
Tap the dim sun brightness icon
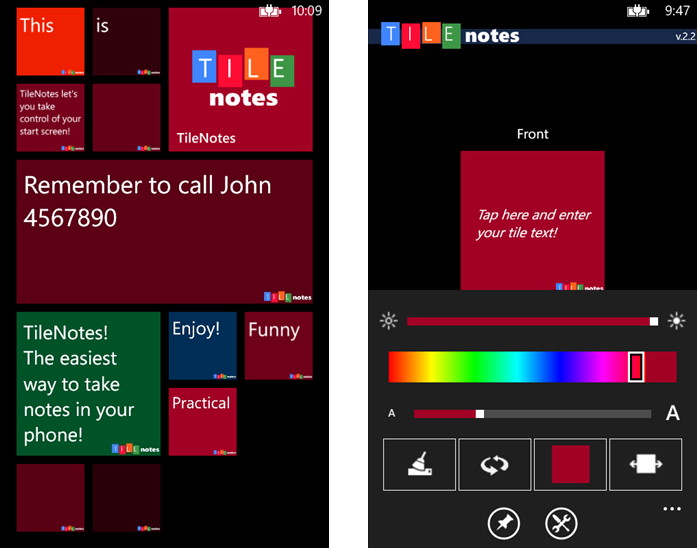tap(389, 321)
